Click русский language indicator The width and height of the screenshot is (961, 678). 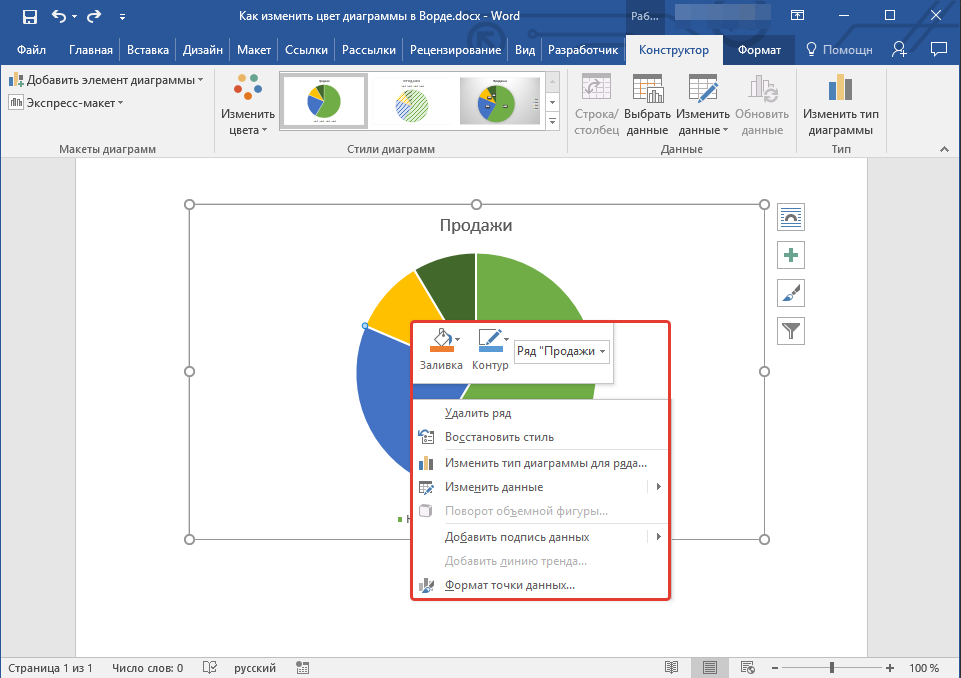255,668
